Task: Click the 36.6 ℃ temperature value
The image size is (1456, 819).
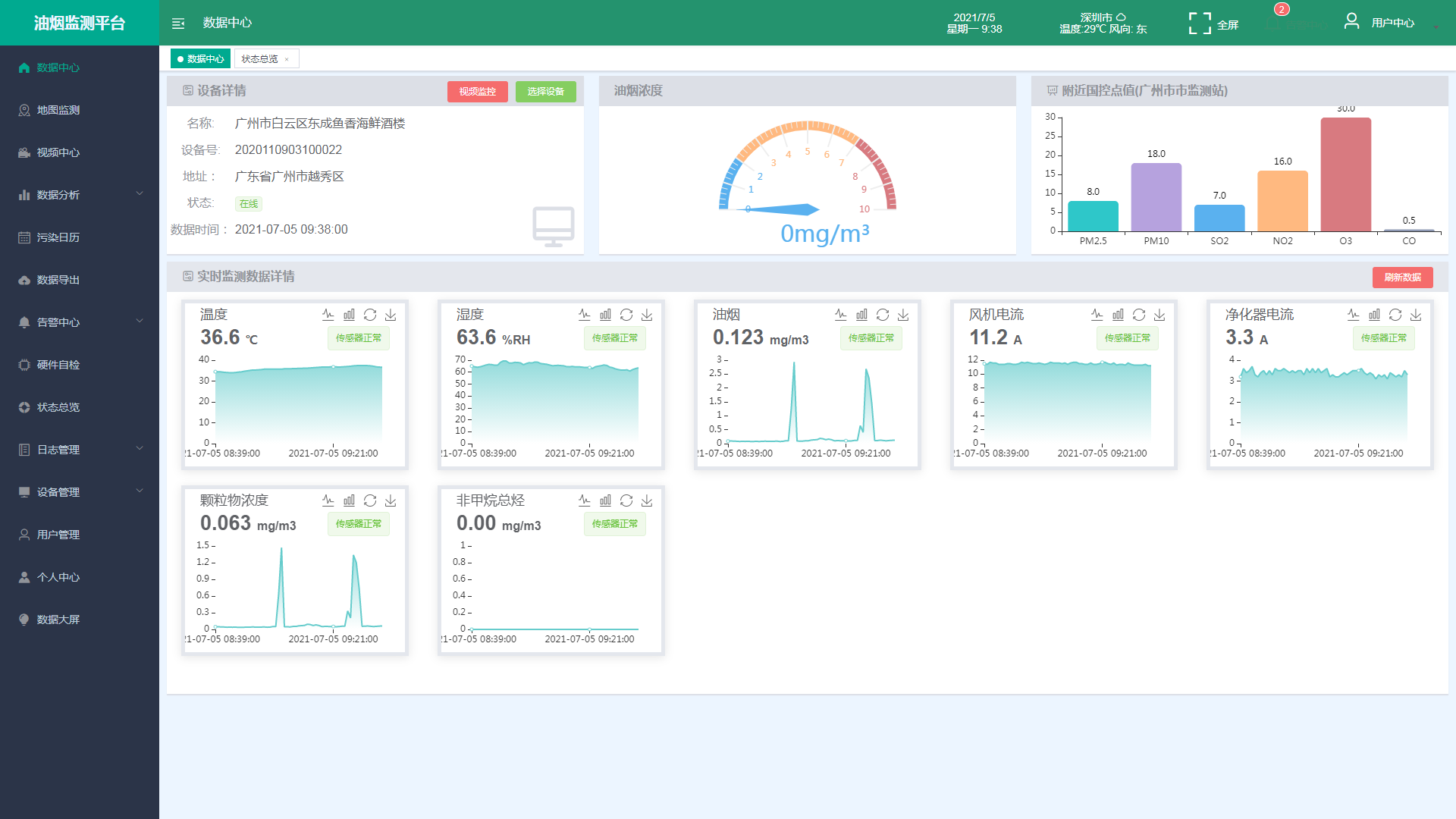Action: point(229,337)
